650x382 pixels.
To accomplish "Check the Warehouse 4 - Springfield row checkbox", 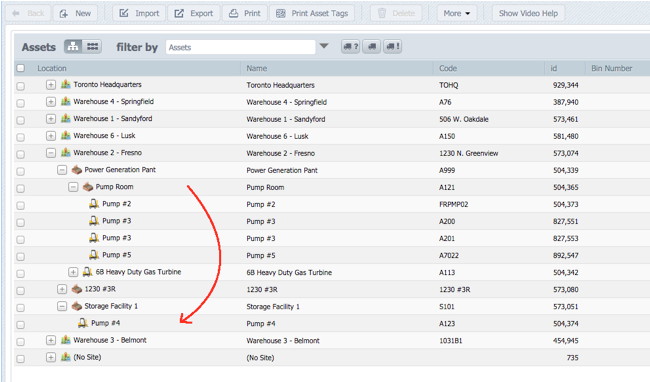I will pyautogui.click(x=20, y=103).
